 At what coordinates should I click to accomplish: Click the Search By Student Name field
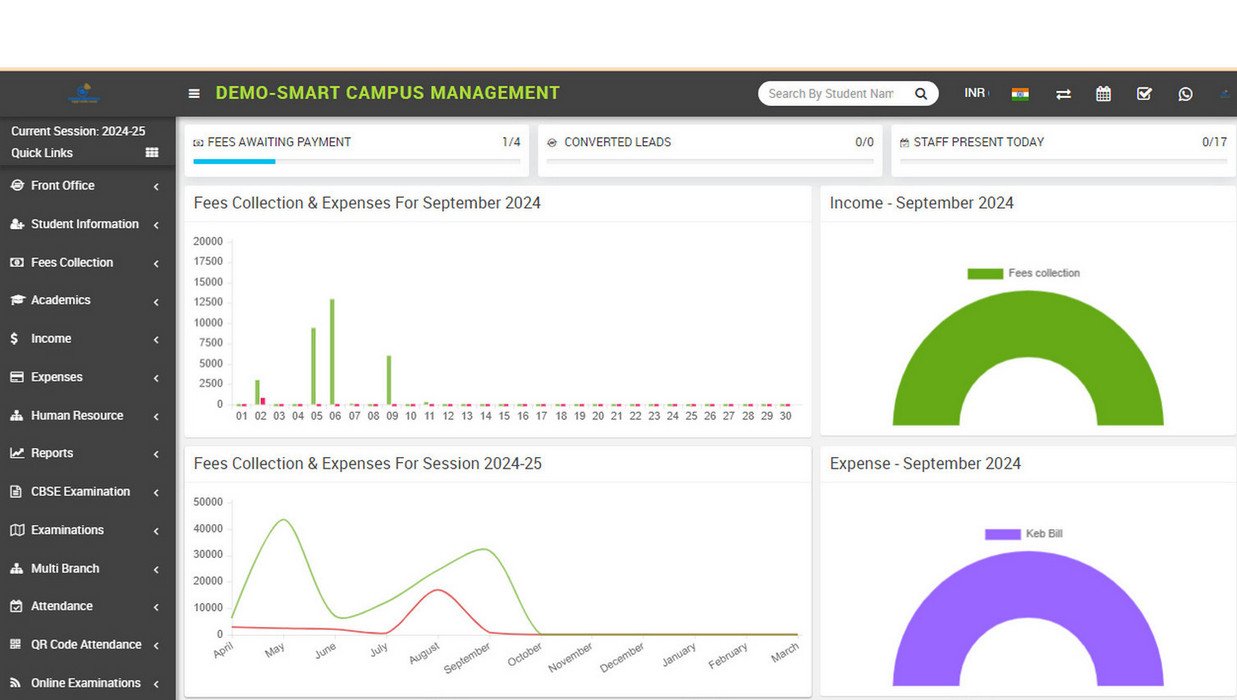tap(832, 94)
